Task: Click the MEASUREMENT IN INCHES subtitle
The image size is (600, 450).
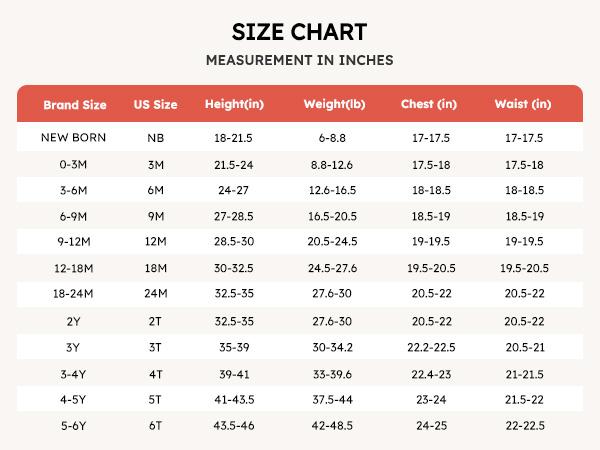Action: (299, 60)
